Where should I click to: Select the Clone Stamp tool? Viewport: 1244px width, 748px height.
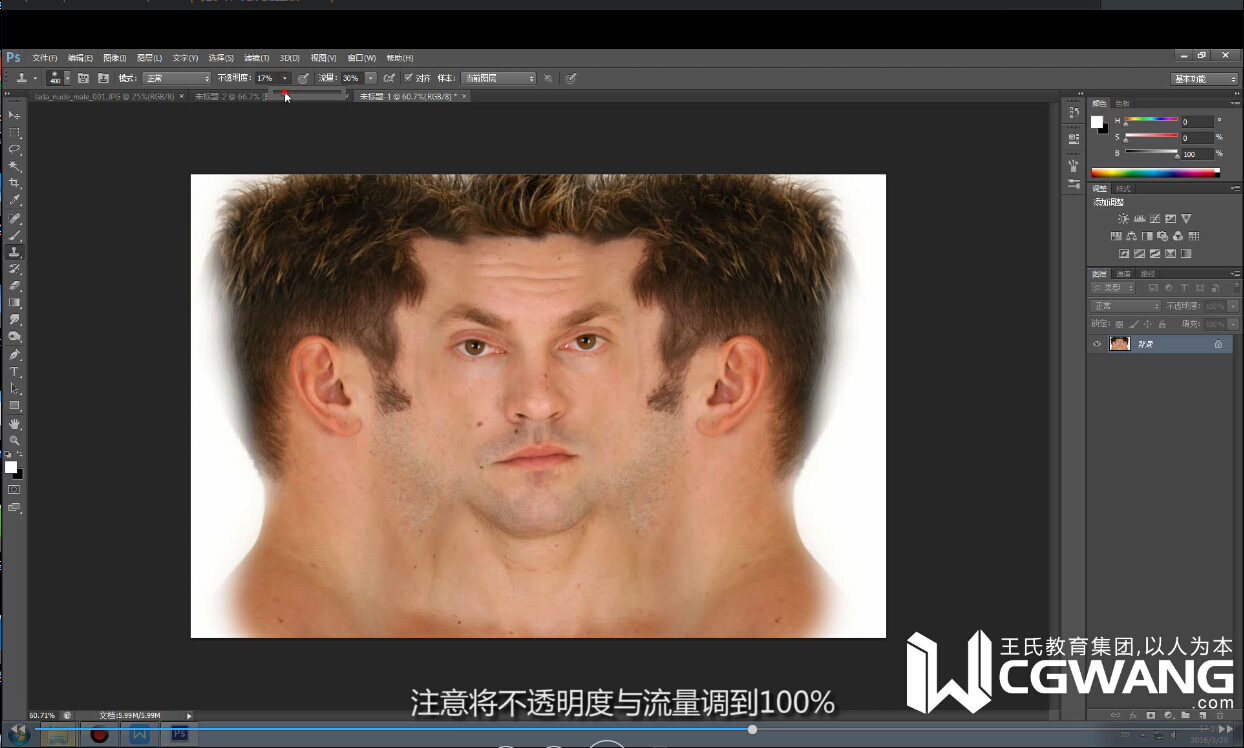pos(14,252)
